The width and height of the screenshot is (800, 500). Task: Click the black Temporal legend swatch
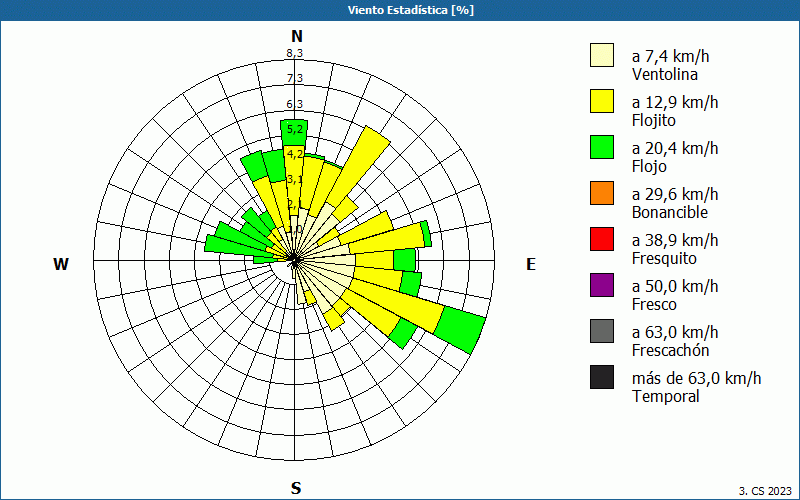(602, 377)
